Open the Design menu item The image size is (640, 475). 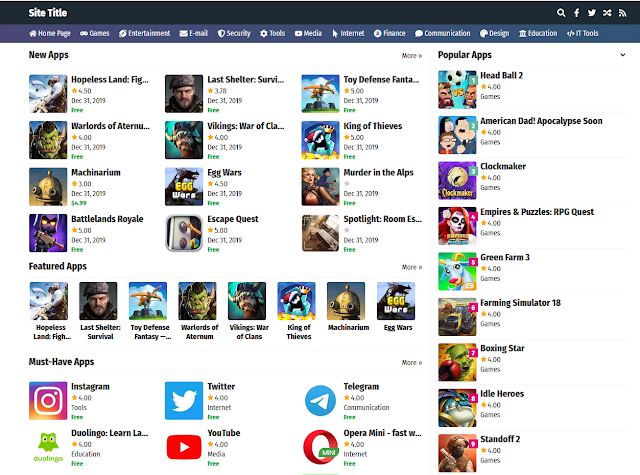pyautogui.click(x=494, y=33)
